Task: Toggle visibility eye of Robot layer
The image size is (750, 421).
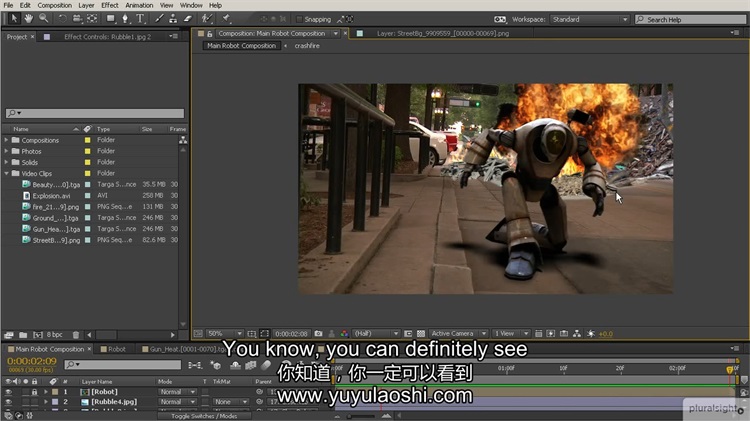Action: [x=8, y=392]
